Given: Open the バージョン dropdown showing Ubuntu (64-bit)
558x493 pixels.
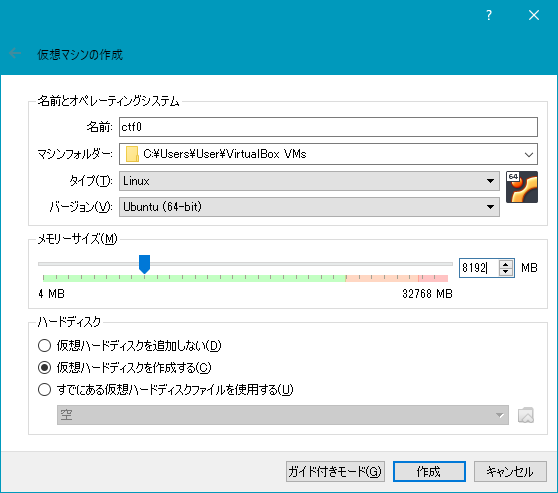Looking at the screenshot, I should 309,207.
